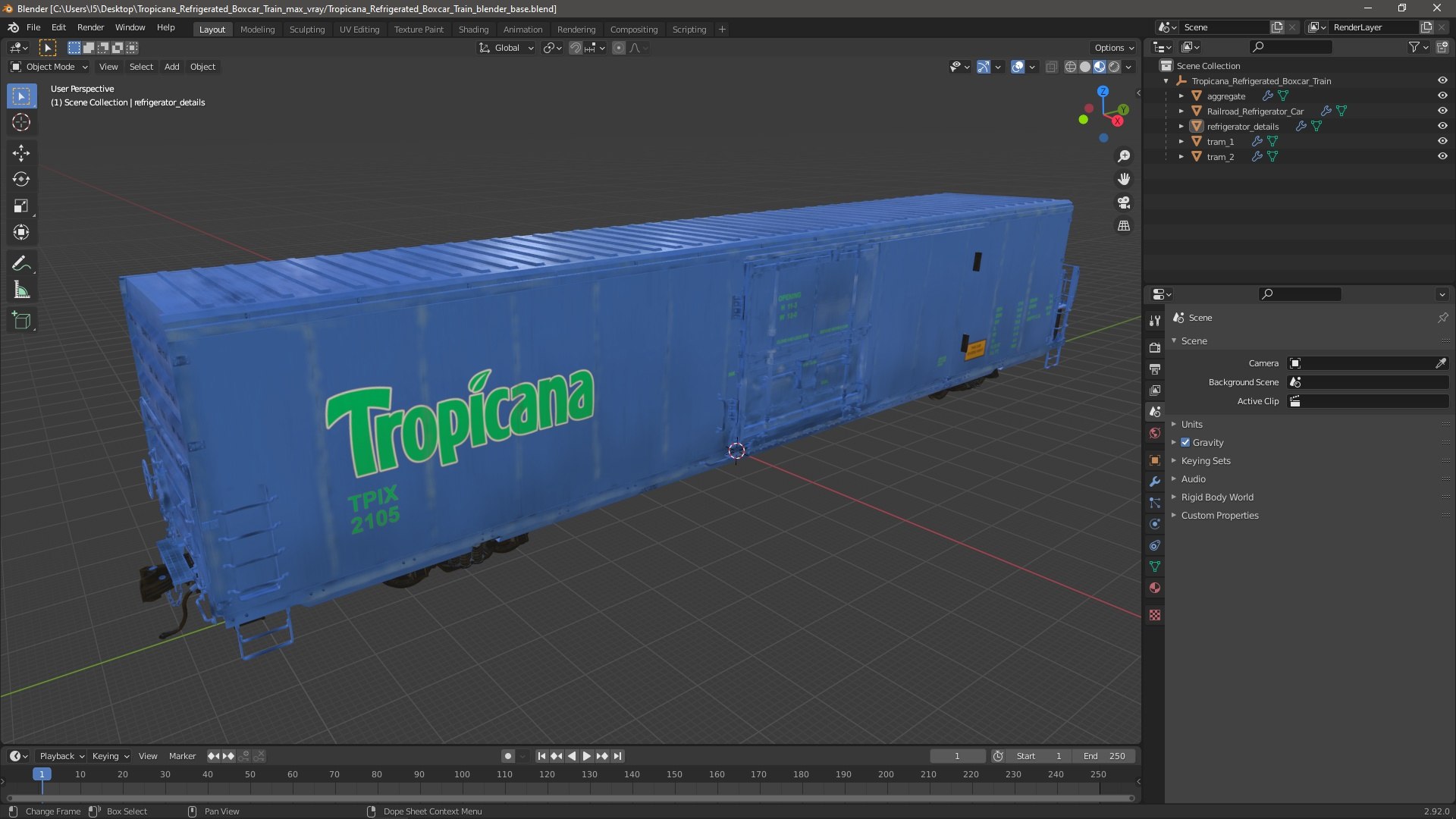
Task: Select the Add Cube tool
Action: click(x=21, y=321)
